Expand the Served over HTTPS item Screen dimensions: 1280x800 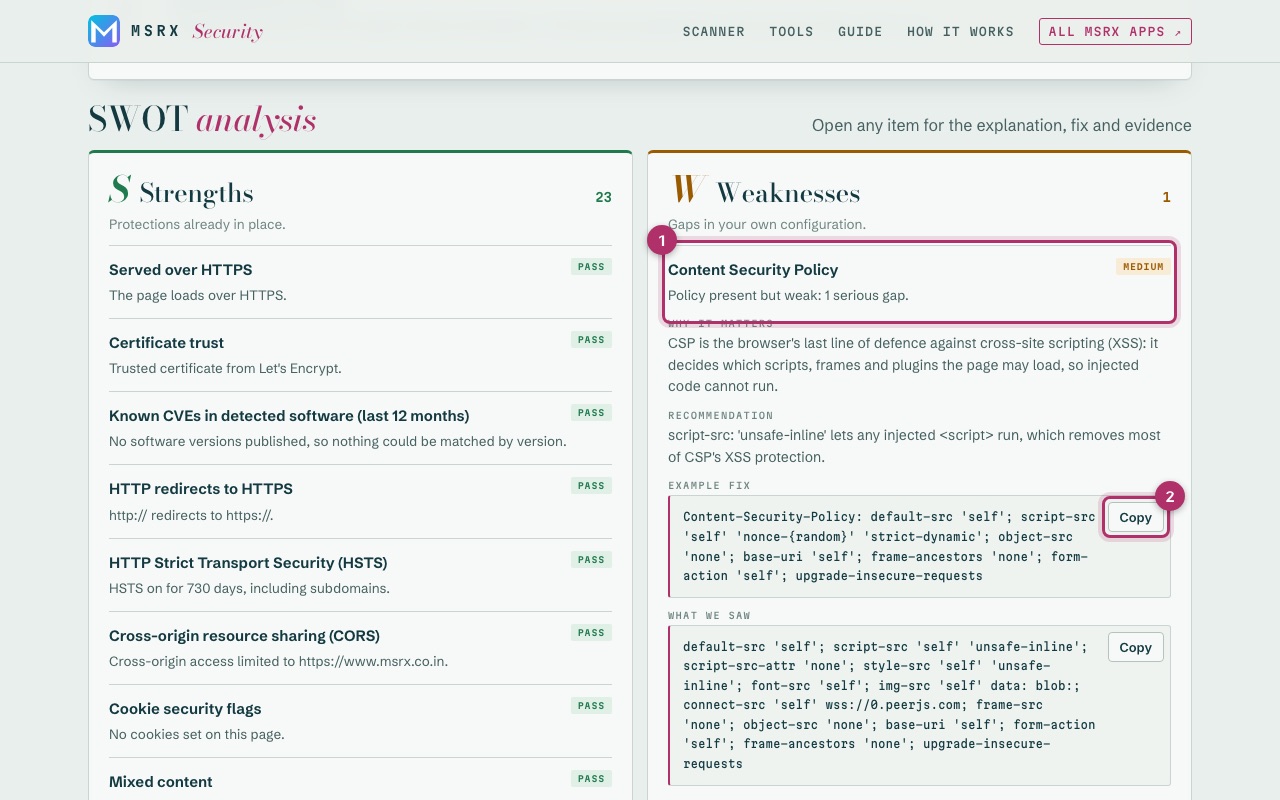point(360,282)
